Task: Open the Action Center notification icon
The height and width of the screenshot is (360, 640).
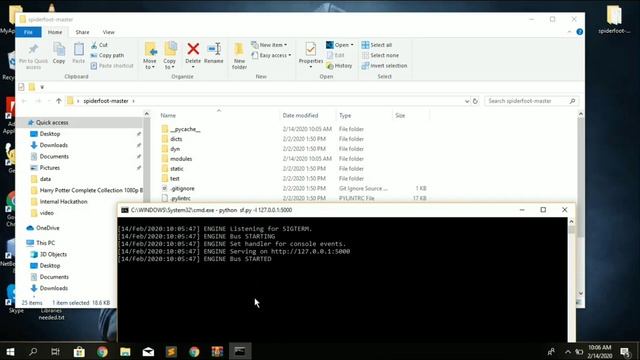Action: 625,351
